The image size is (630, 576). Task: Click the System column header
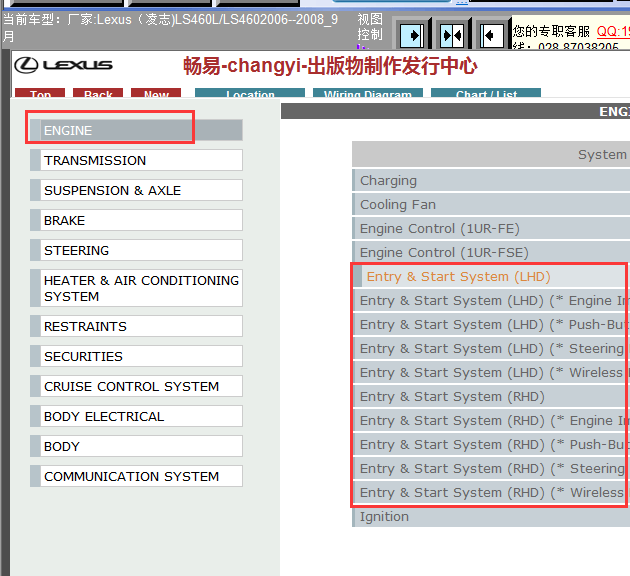coord(491,154)
